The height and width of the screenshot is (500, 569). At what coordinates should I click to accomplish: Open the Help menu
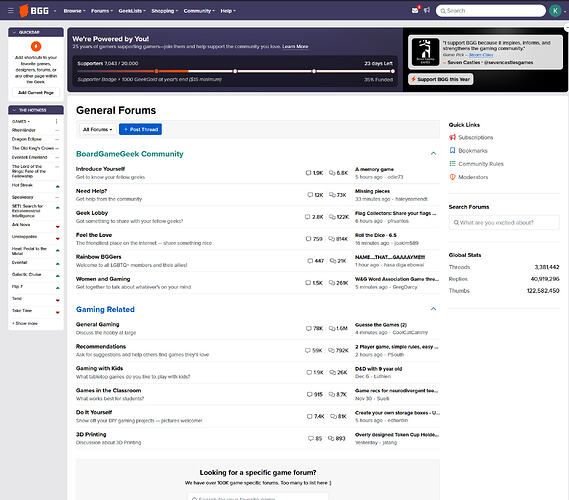228,11
